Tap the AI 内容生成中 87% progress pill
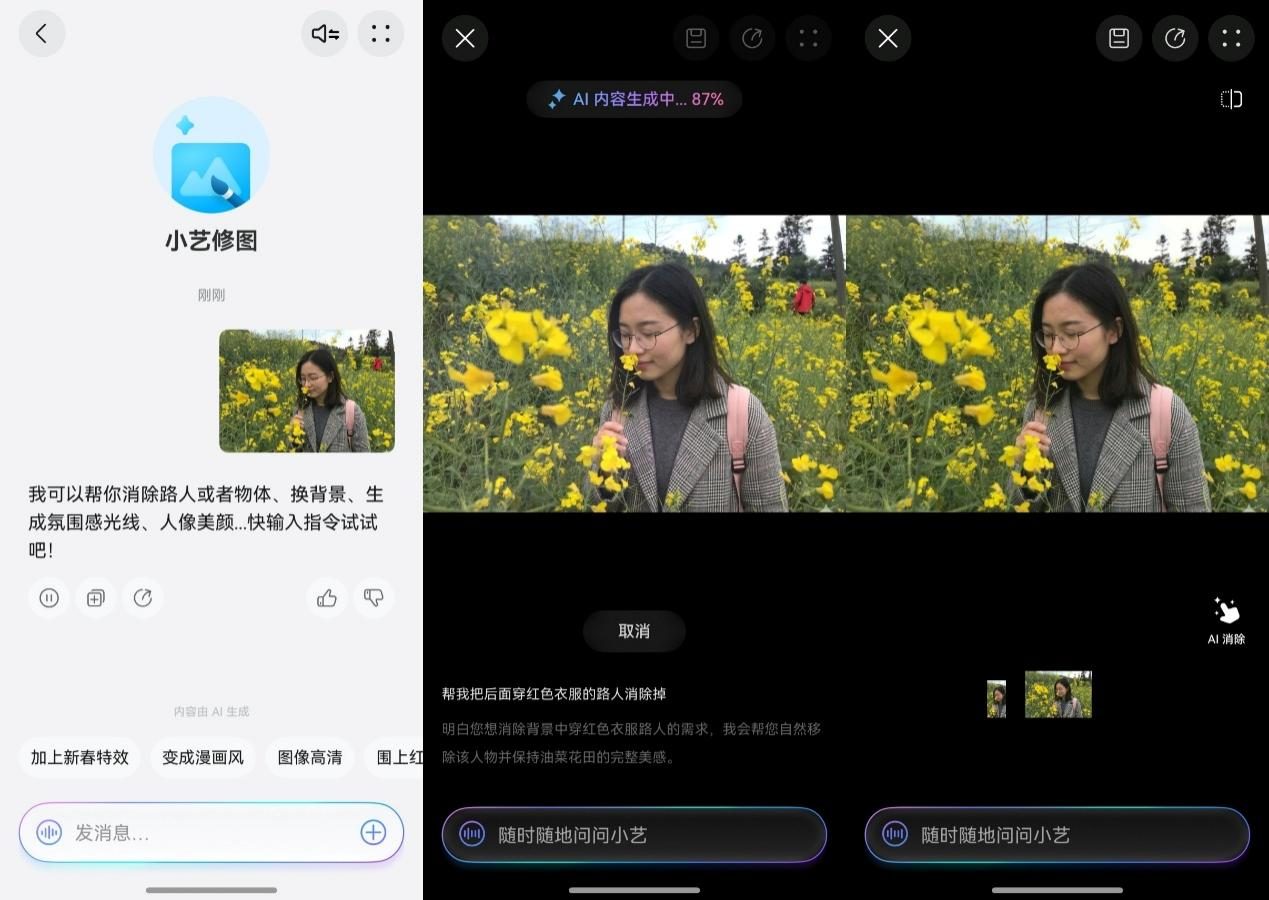This screenshot has width=1269, height=900. pyautogui.click(x=634, y=99)
